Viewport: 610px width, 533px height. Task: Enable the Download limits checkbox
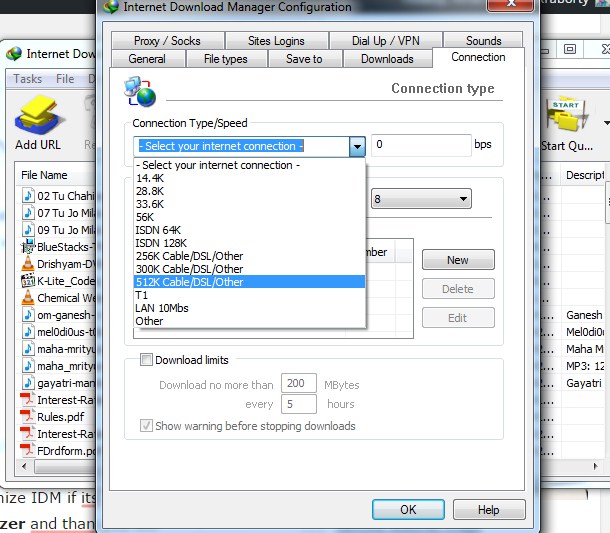click(x=146, y=359)
